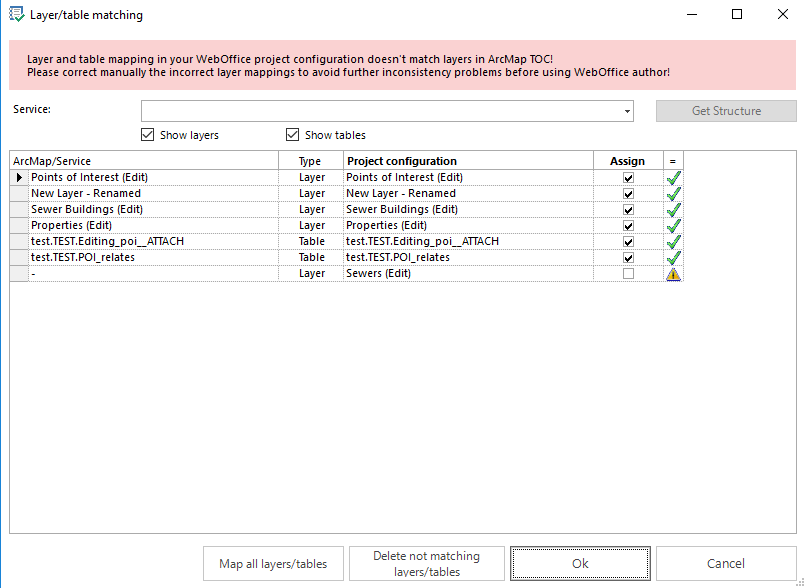This screenshot has width=806, height=588.
Task: Uncheck the Show layers checkbox
Action: (147, 135)
